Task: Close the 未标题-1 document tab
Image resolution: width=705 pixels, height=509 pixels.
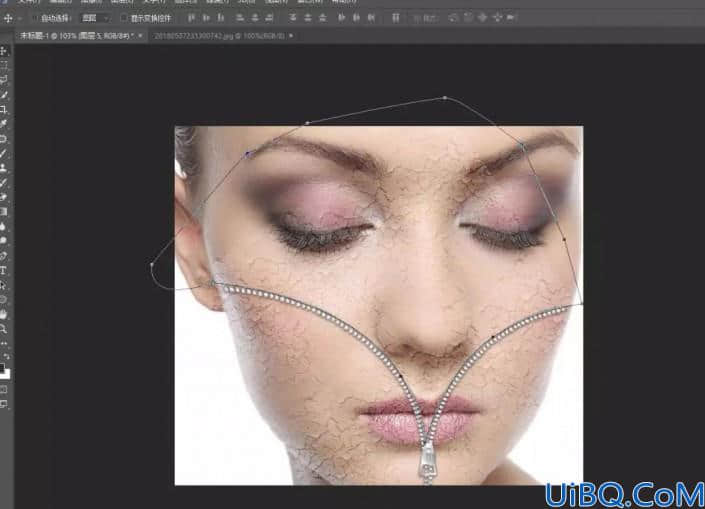Action: tap(141, 36)
